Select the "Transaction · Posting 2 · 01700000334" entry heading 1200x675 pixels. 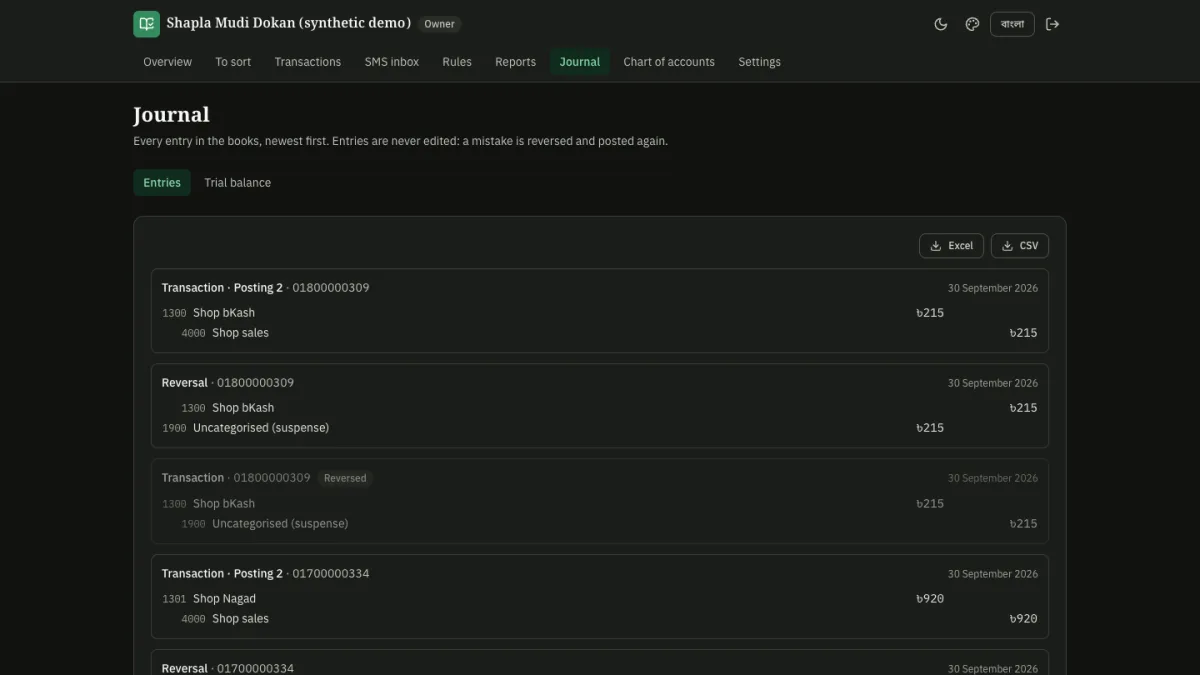pyautogui.click(x=266, y=574)
